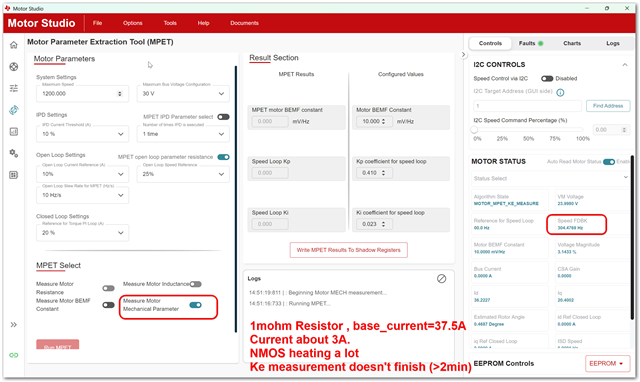The width and height of the screenshot is (640, 382).
Task: Open the gears settings icon in sidebar
Action: 13,153
